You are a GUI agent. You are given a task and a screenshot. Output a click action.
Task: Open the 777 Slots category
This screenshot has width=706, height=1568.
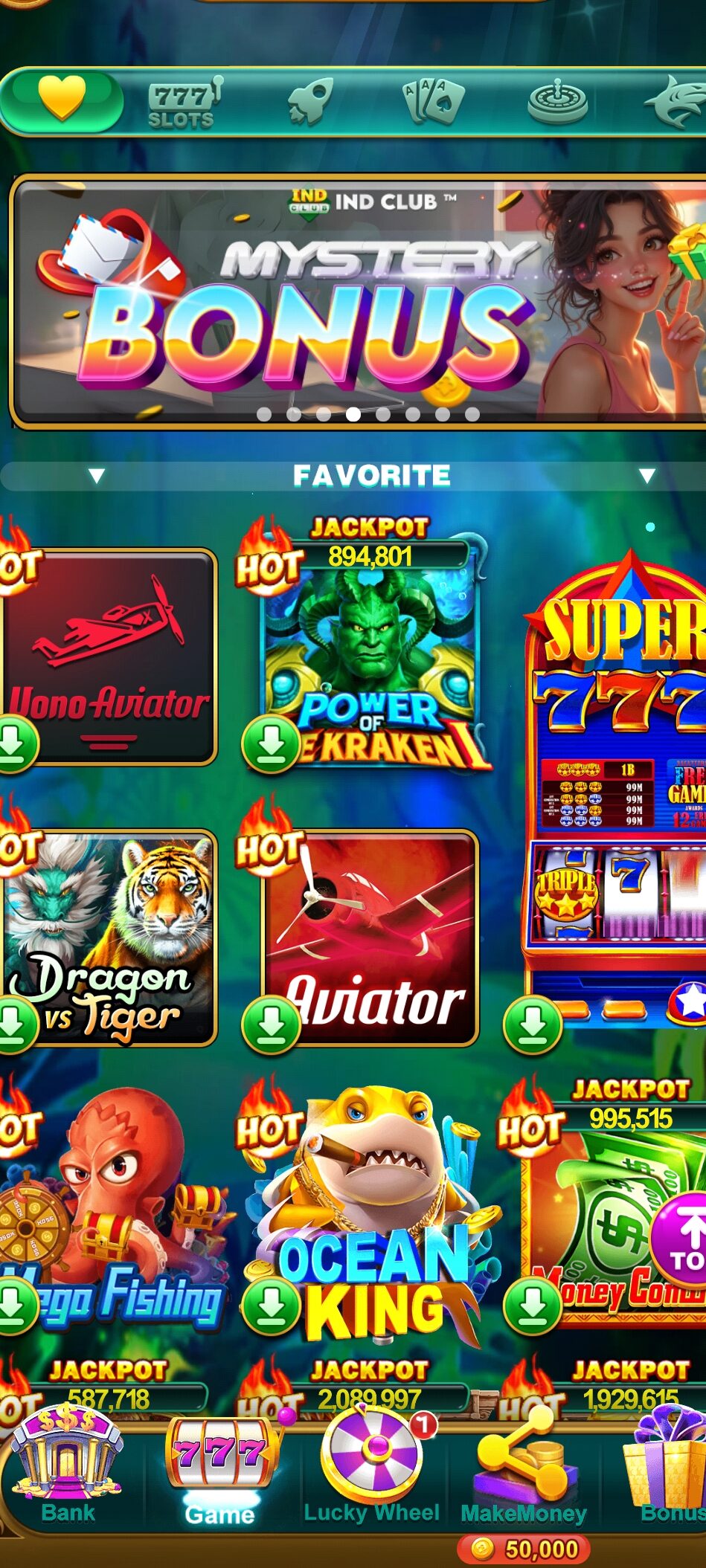coord(184,103)
